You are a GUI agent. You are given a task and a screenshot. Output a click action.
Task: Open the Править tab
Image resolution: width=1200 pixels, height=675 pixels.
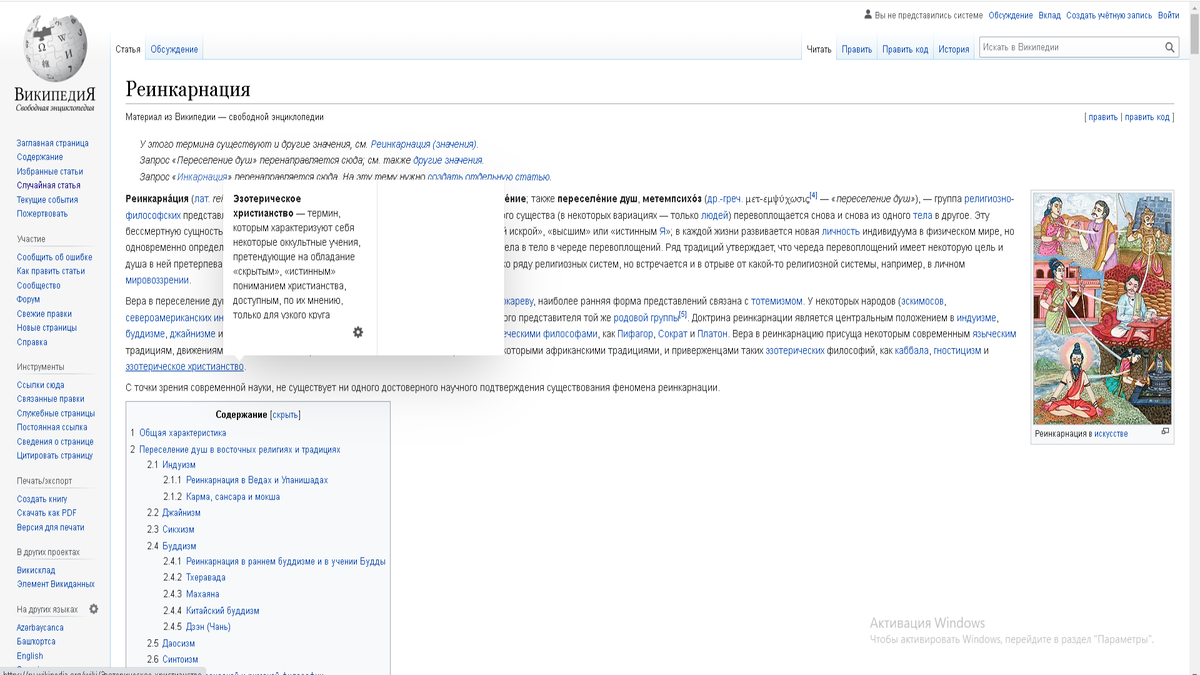(x=856, y=49)
